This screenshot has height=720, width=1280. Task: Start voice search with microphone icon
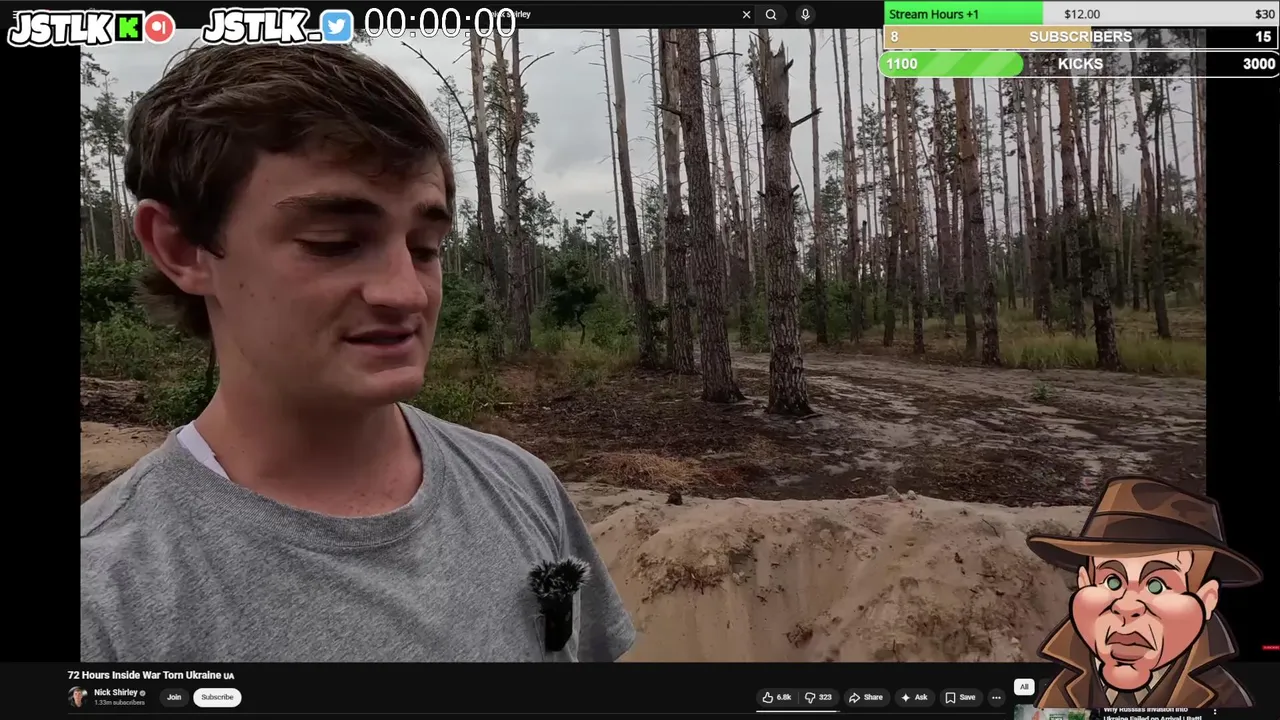tap(805, 14)
